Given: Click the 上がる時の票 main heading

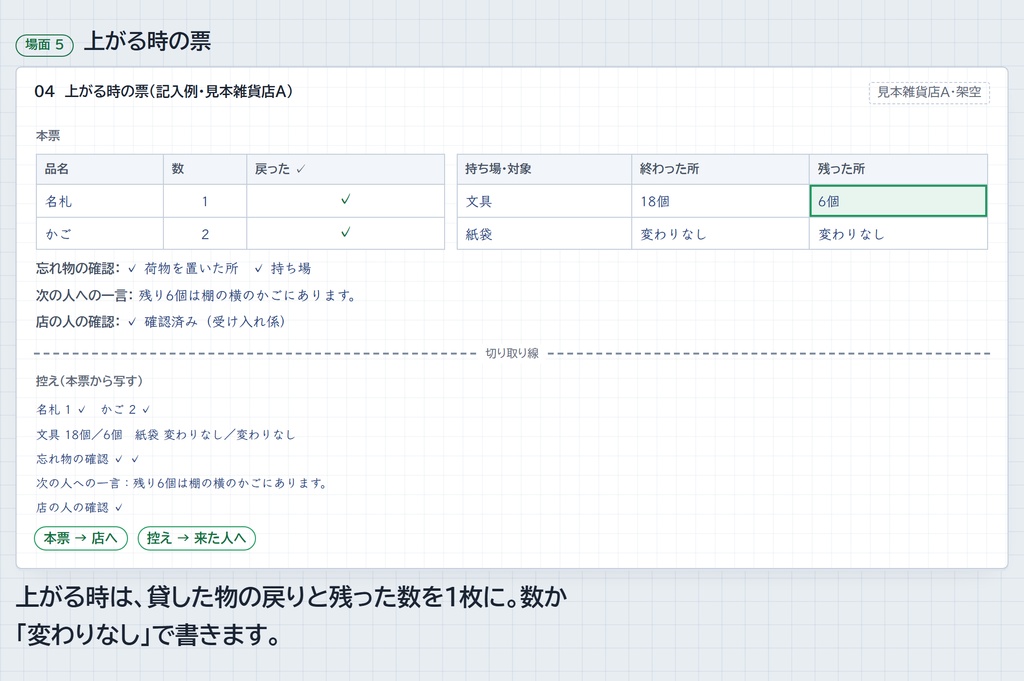Looking at the screenshot, I should click(148, 41).
